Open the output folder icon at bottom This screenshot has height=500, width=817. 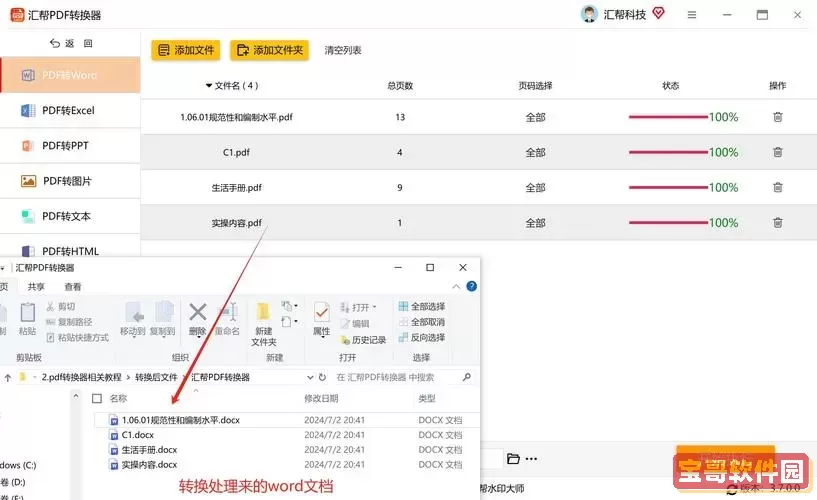point(513,459)
